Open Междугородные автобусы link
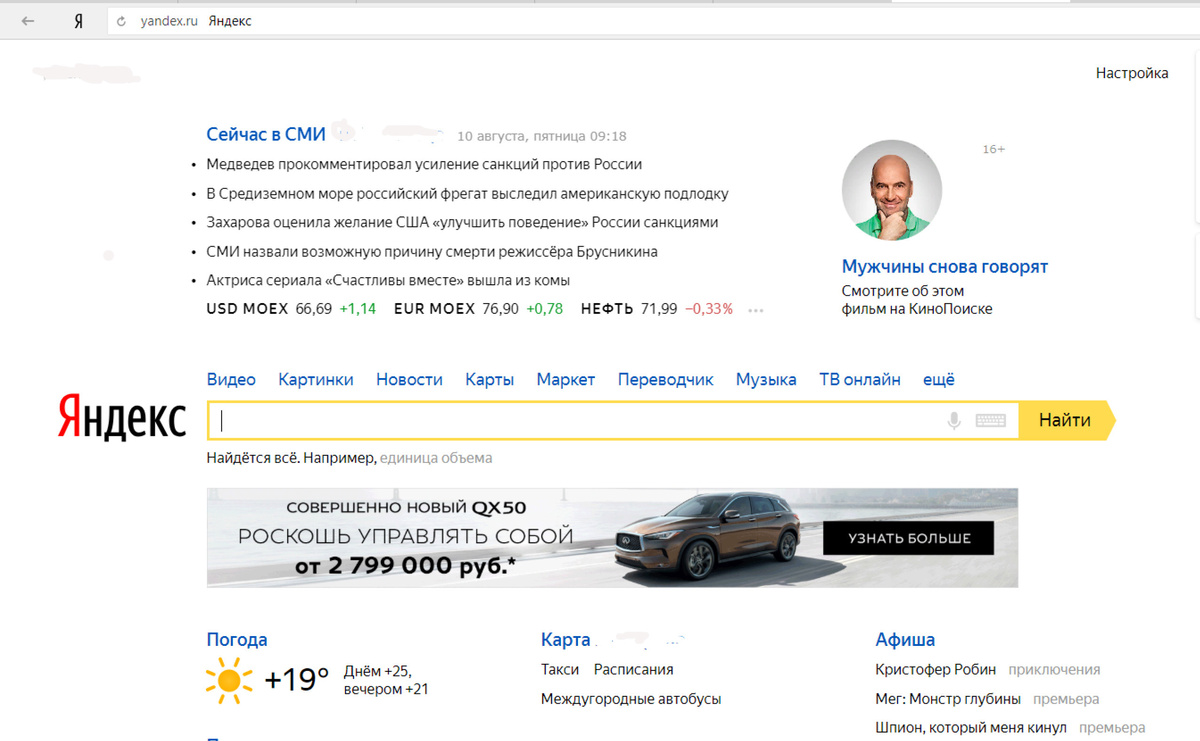Screen dimensions: 1200x741 coord(631,699)
